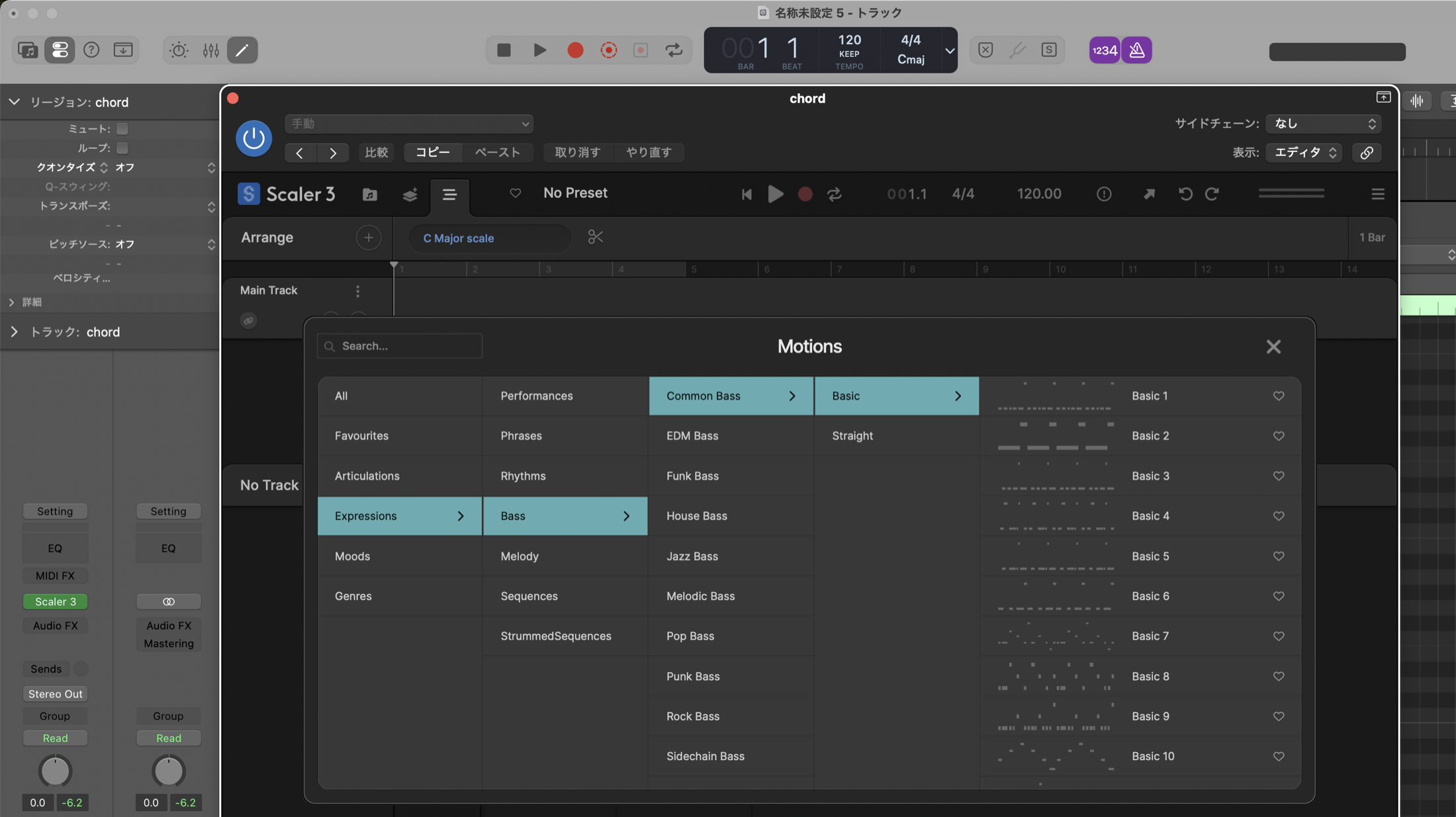1456x817 pixels.
Task: Expand the 詳細 disclosure
Action: tap(11, 302)
